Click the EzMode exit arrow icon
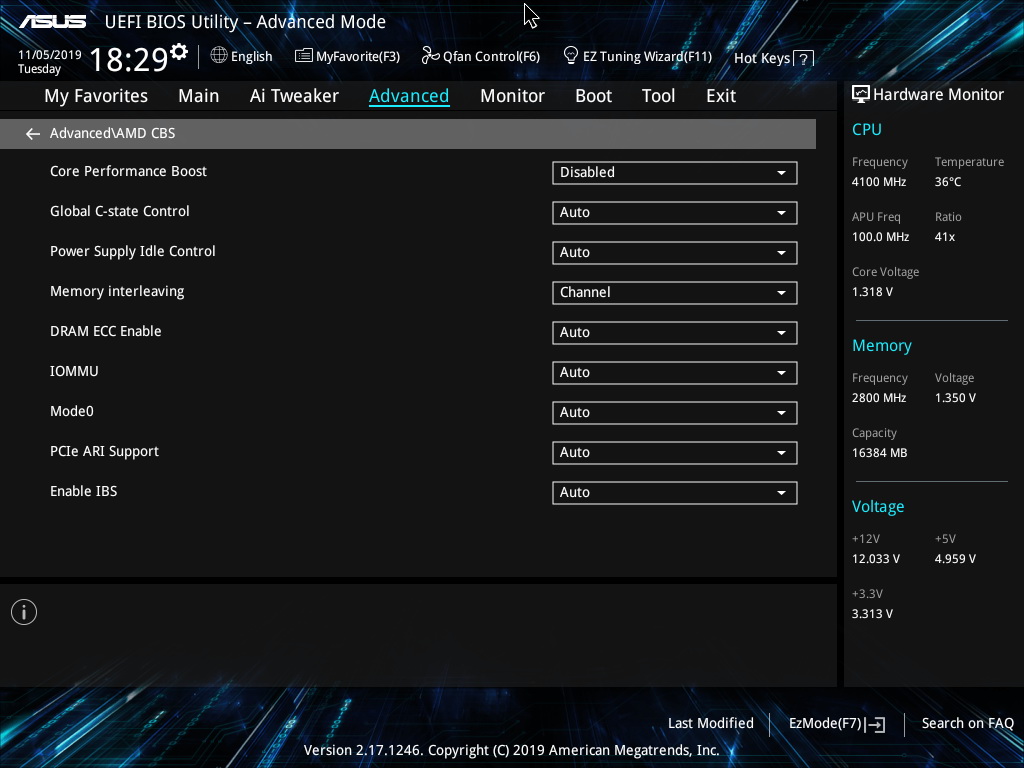The image size is (1024, 768). 876,724
